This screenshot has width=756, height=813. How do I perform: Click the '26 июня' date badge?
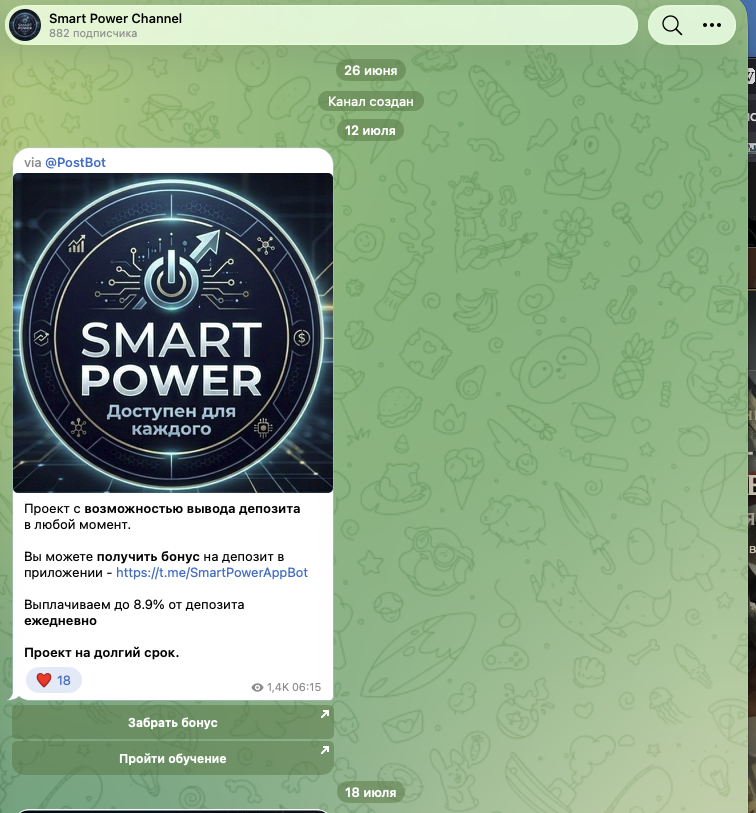[371, 71]
